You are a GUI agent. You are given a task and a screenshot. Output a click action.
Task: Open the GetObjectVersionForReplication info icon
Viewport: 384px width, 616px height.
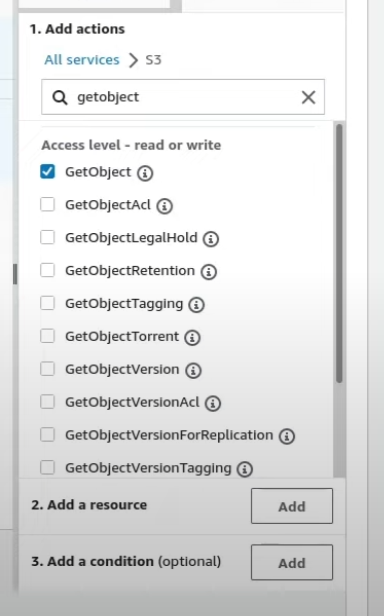(x=287, y=436)
